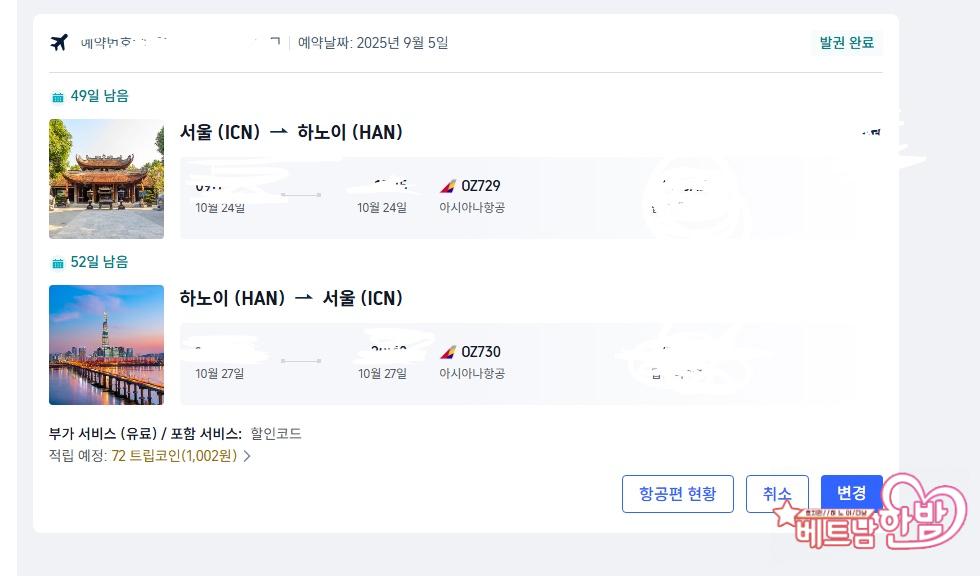980x576 pixels.
Task: Open the Hanoi temple thumbnail image
Action: [106, 179]
